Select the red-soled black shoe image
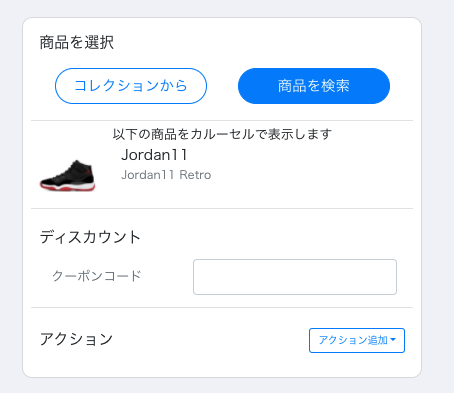Screen dimensions: 454x393 pos(68,175)
